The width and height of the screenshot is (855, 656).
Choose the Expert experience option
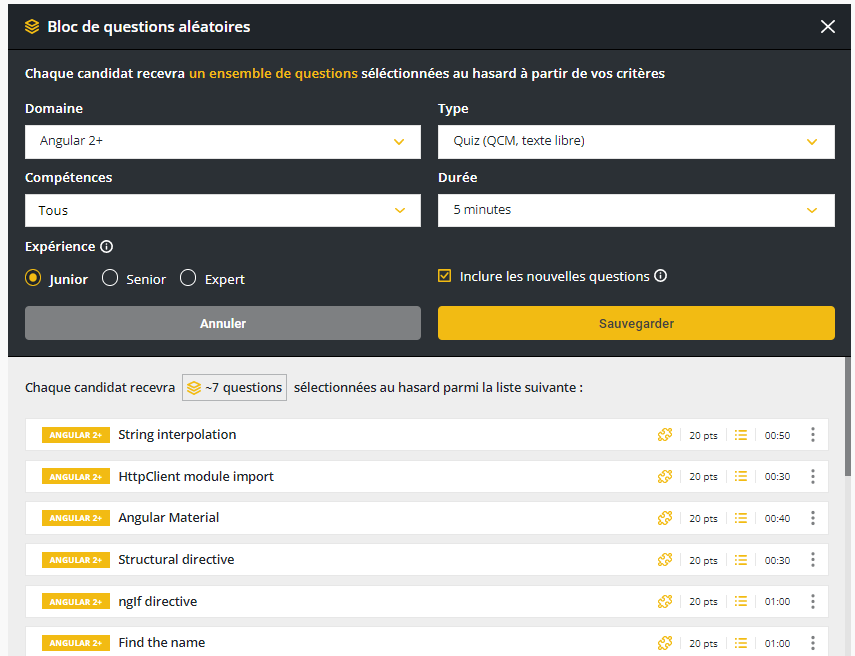click(x=187, y=278)
